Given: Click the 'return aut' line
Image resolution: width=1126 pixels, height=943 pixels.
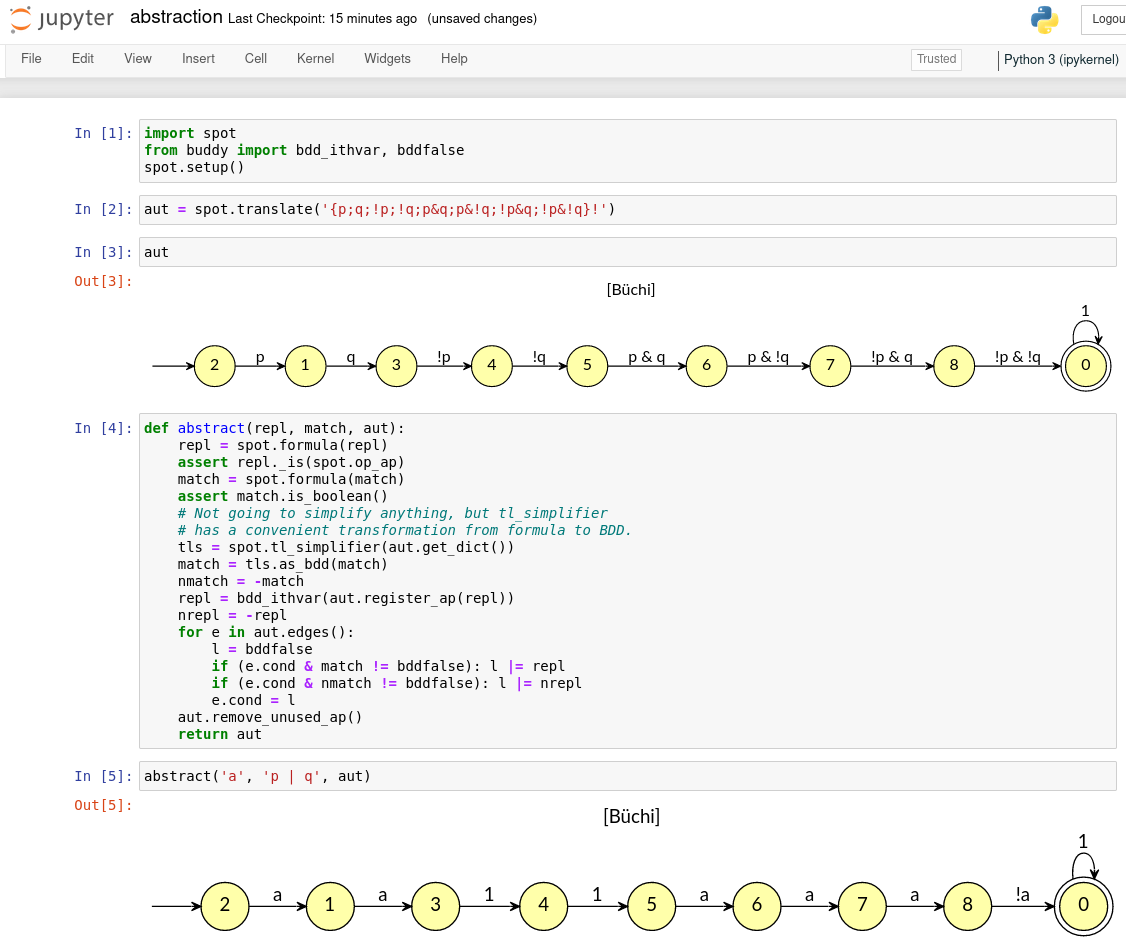Looking at the screenshot, I should (220, 735).
